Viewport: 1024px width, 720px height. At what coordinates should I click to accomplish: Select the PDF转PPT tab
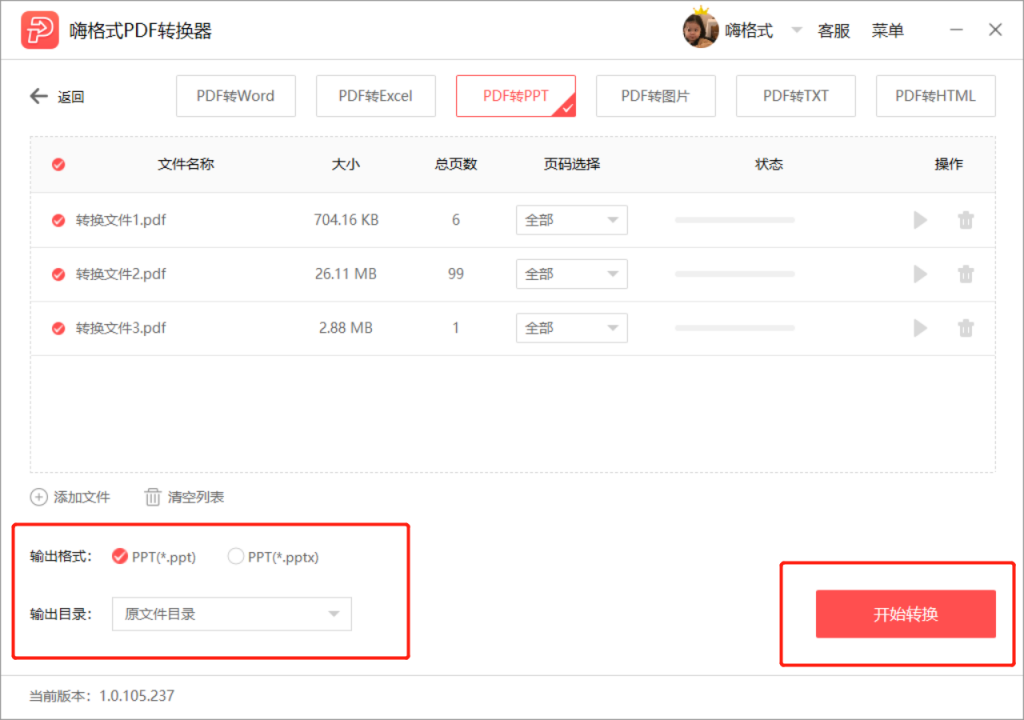pyautogui.click(x=516, y=96)
